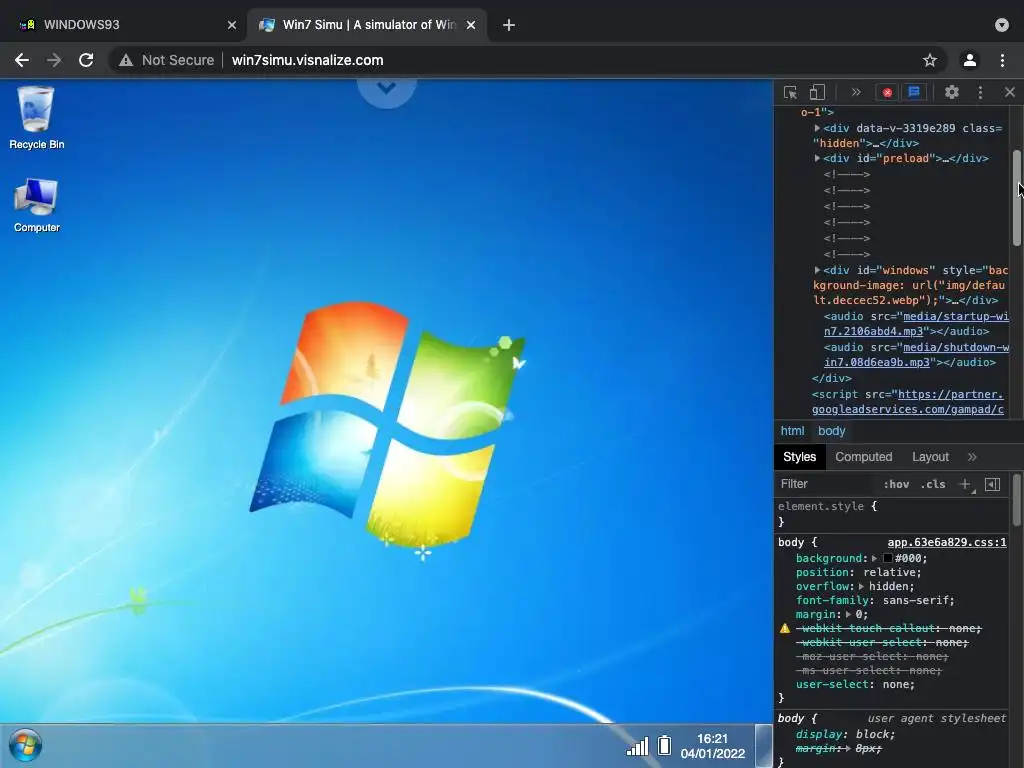The height and width of the screenshot is (768, 1024).
Task: Close the WINDOWS93 browser tab
Action: click(x=232, y=25)
